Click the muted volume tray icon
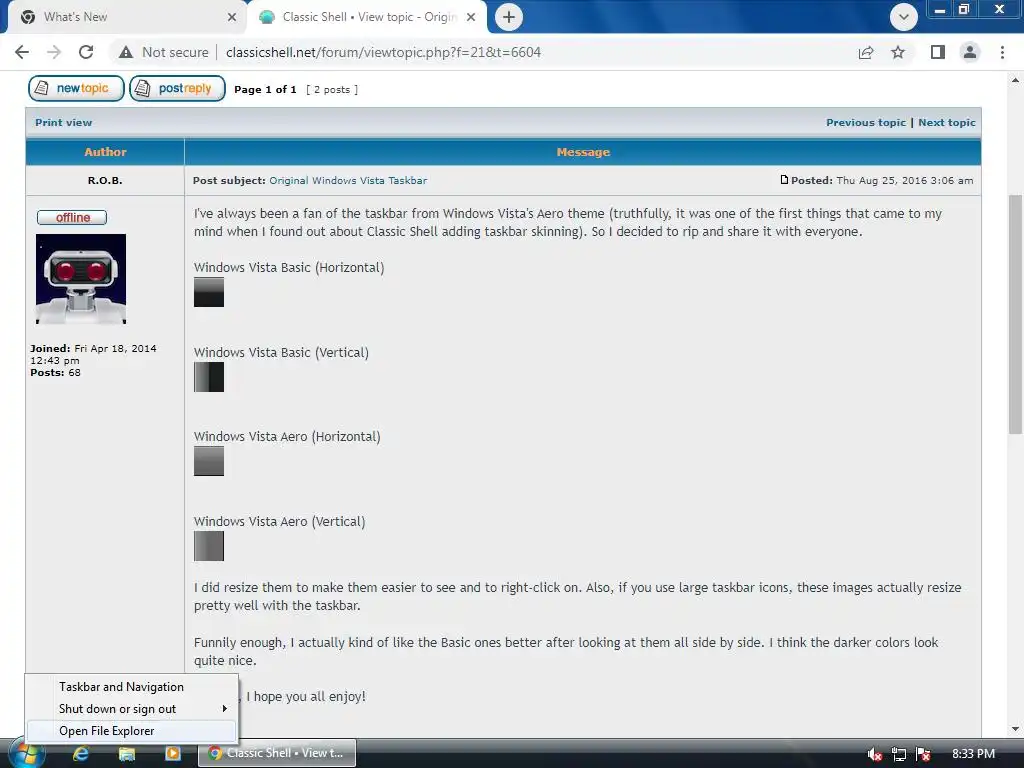Viewport: 1024px width, 768px height. coord(874,754)
